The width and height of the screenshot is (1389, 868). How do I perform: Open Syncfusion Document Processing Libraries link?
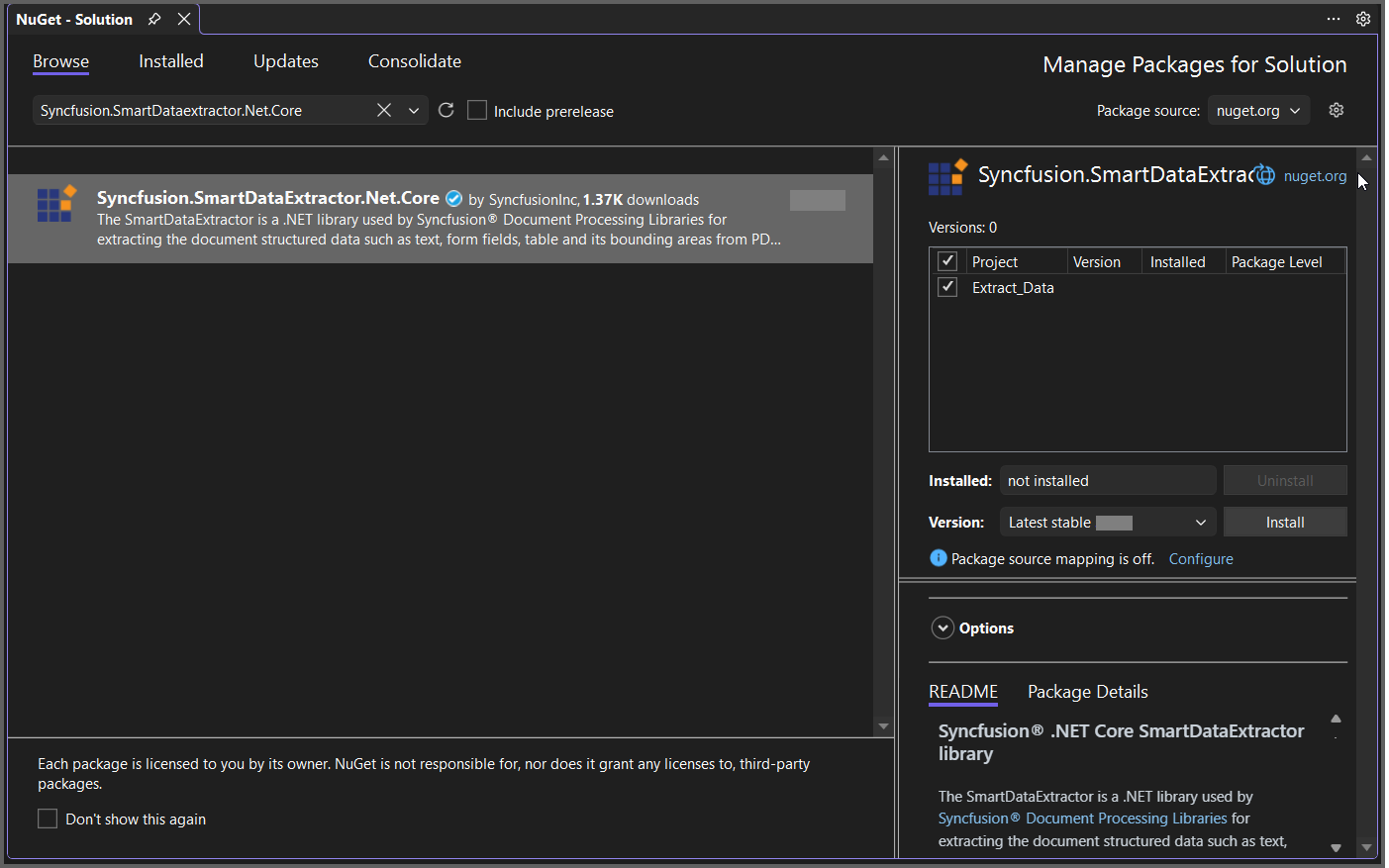pyautogui.click(x=1083, y=819)
